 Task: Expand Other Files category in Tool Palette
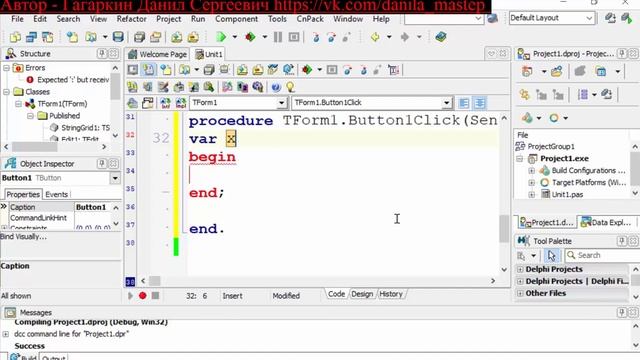(520, 293)
